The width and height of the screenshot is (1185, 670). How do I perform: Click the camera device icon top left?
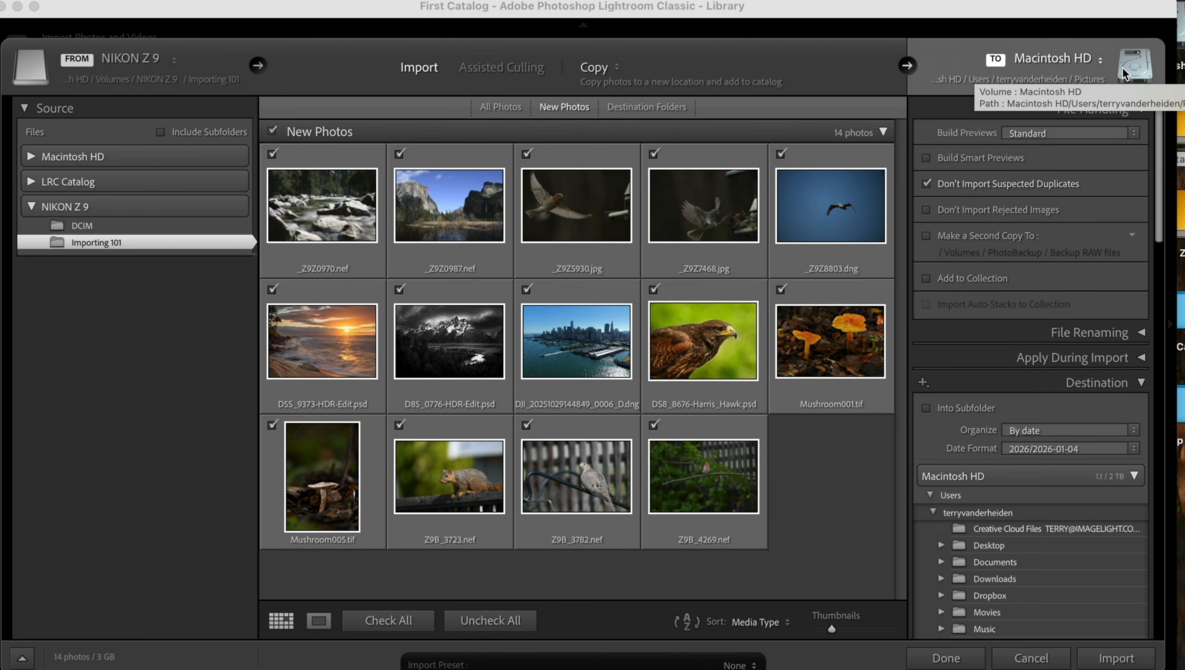pyautogui.click(x=30, y=65)
